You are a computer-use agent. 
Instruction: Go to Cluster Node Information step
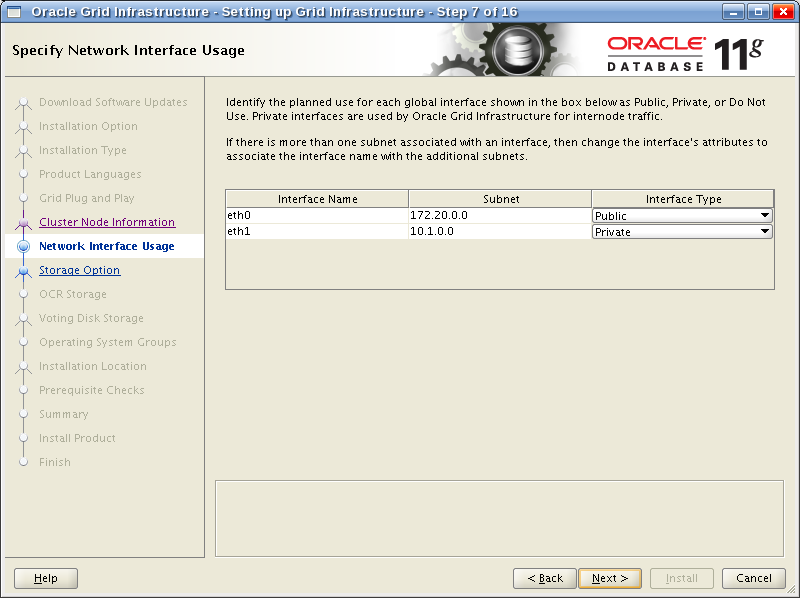(107, 222)
